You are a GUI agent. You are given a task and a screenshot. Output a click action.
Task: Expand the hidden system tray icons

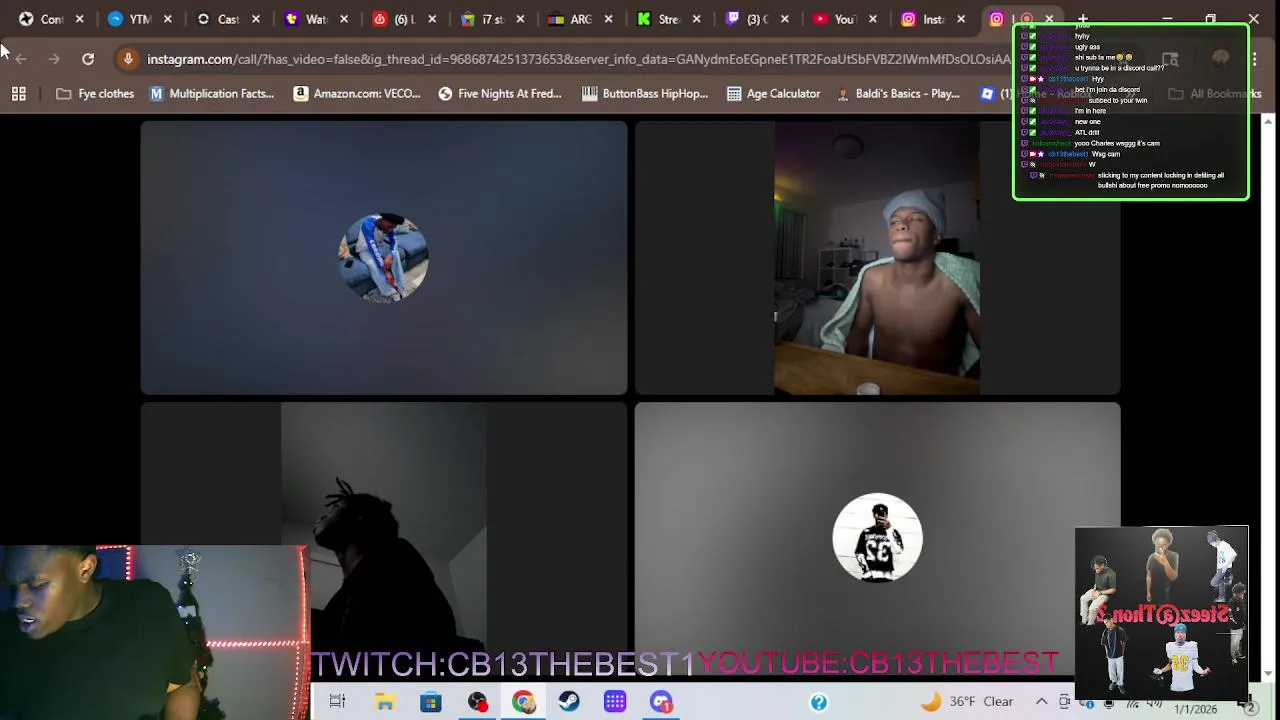coord(1041,702)
